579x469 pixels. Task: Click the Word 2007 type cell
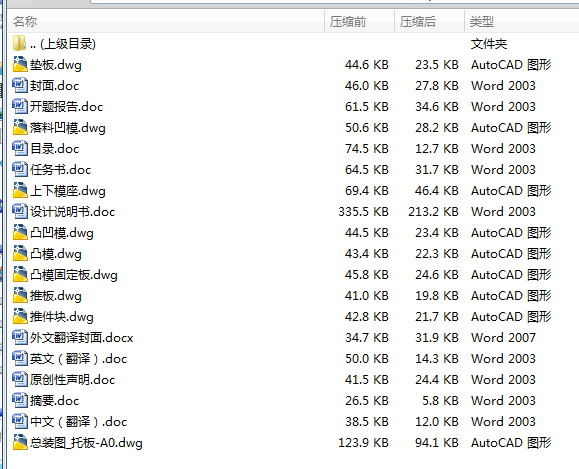(x=503, y=338)
